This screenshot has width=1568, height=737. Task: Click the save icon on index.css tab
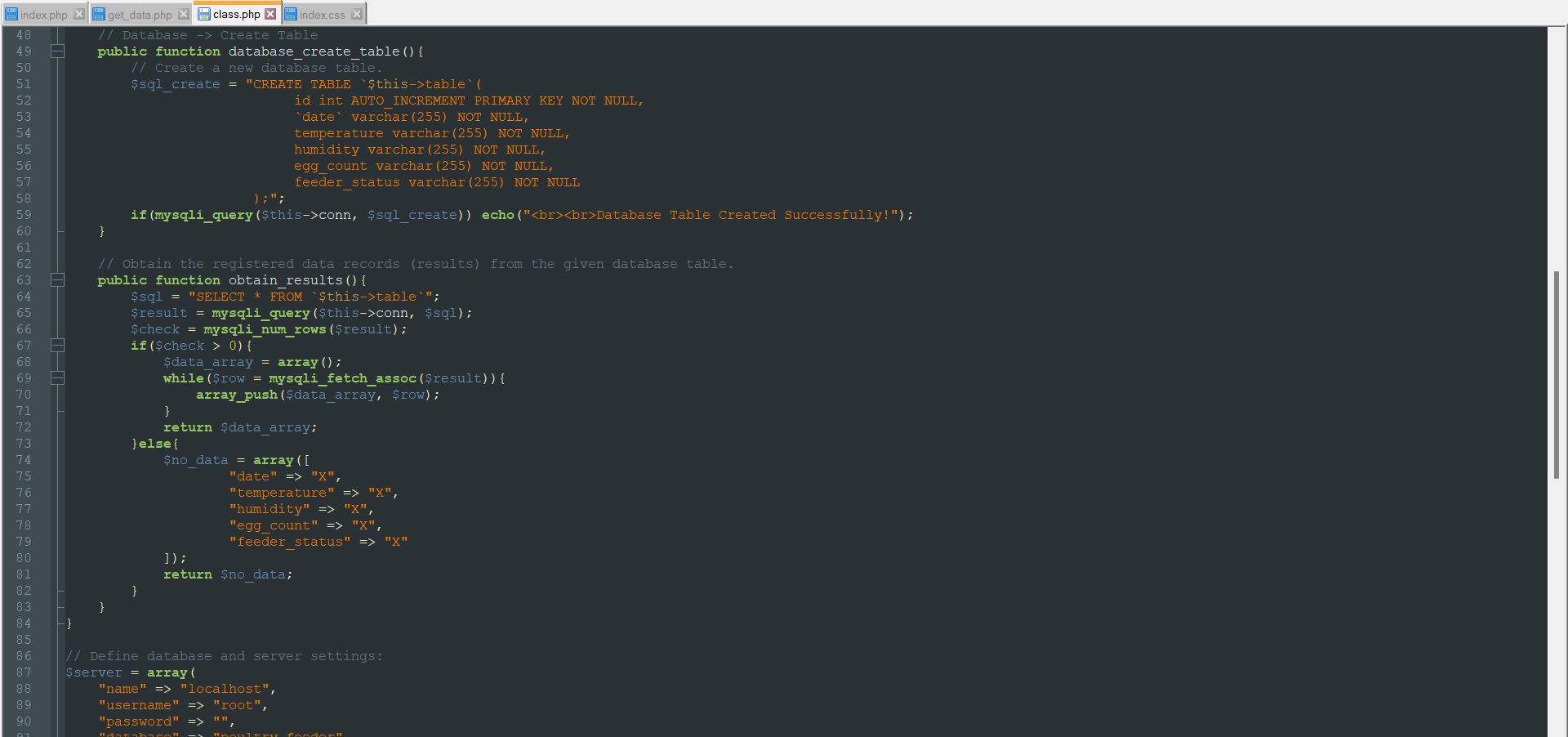[x=291, y=14]
